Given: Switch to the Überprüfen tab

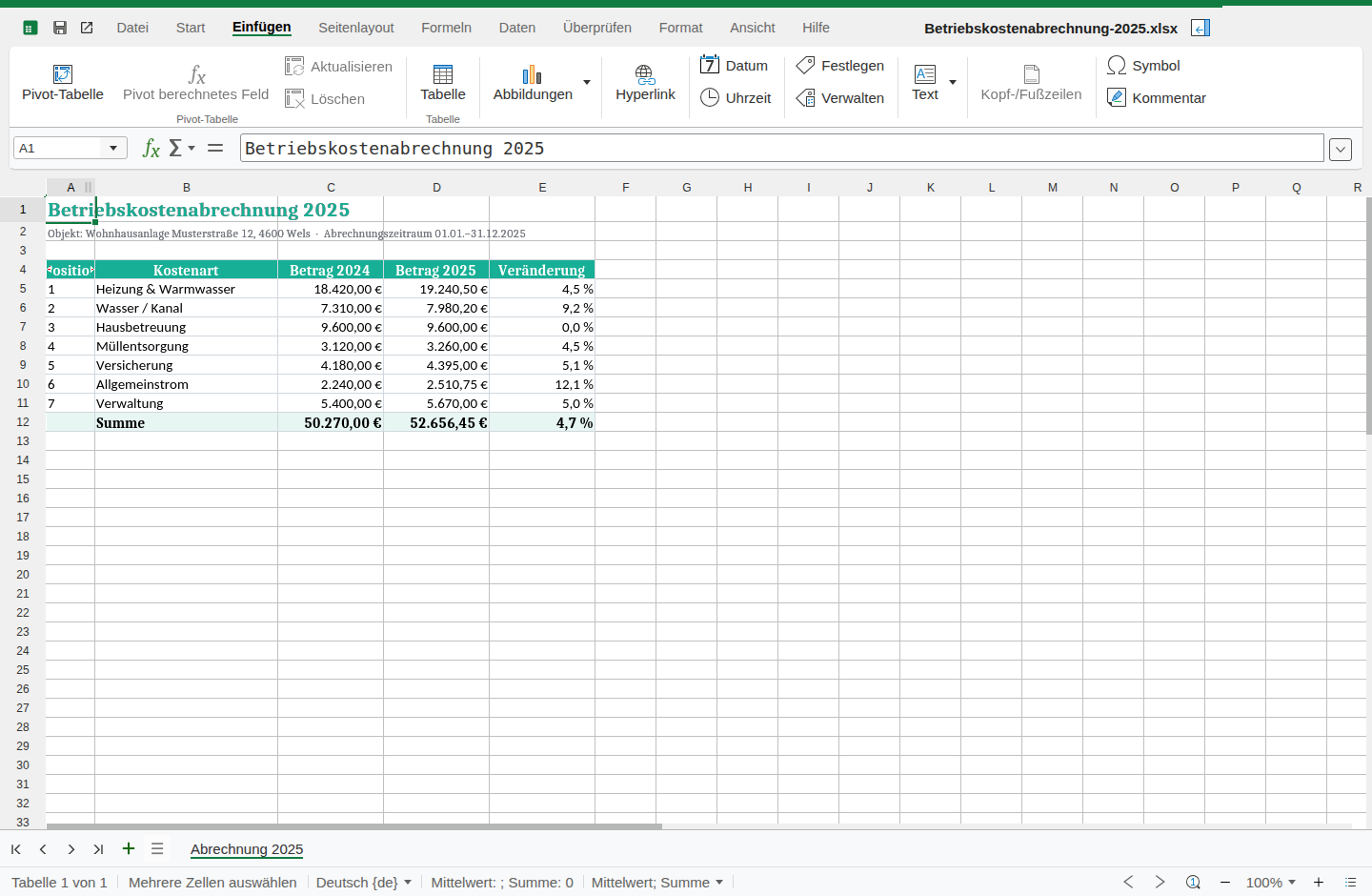Looking at the screenshot, I should tap(597, 28).
